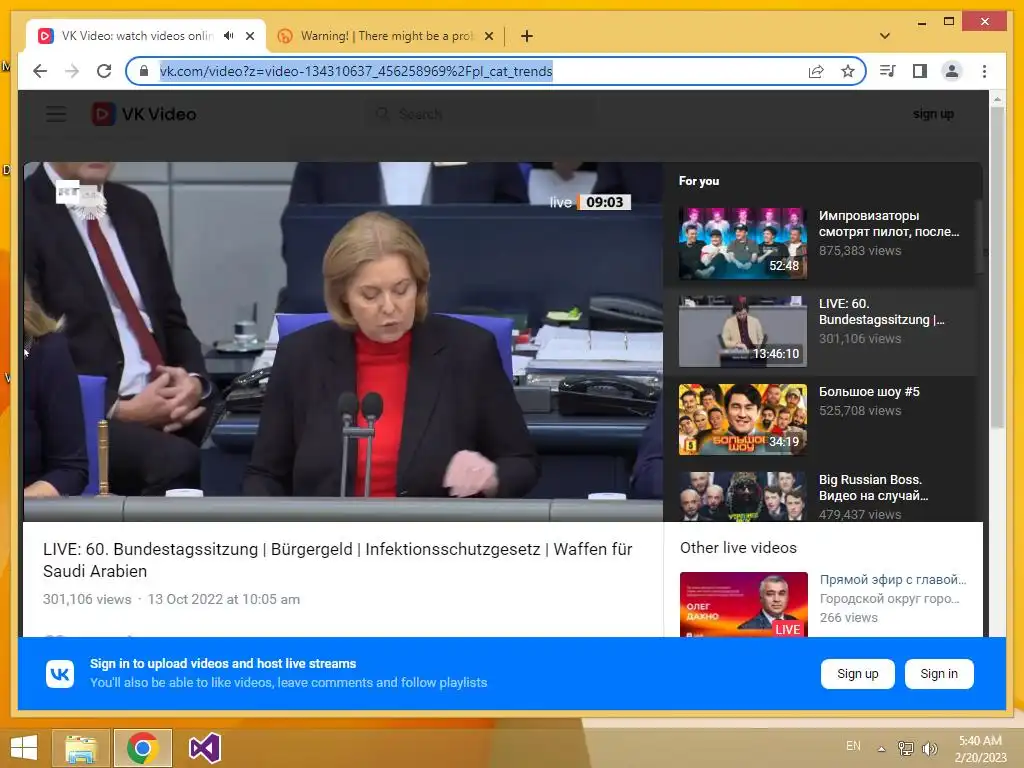Open File Explorer from the taskbar
Viewport: 1024px width, 768px height.
tap(81, 748)
